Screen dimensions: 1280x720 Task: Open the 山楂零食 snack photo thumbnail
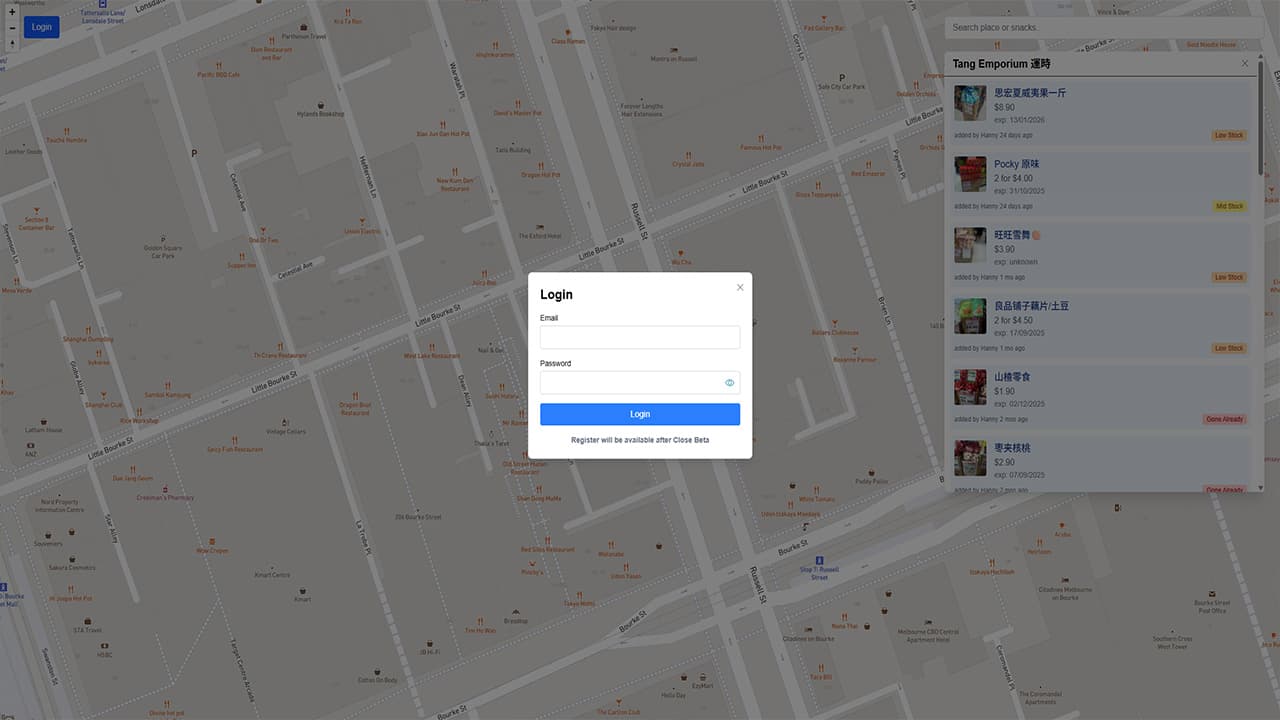(970, 387)
